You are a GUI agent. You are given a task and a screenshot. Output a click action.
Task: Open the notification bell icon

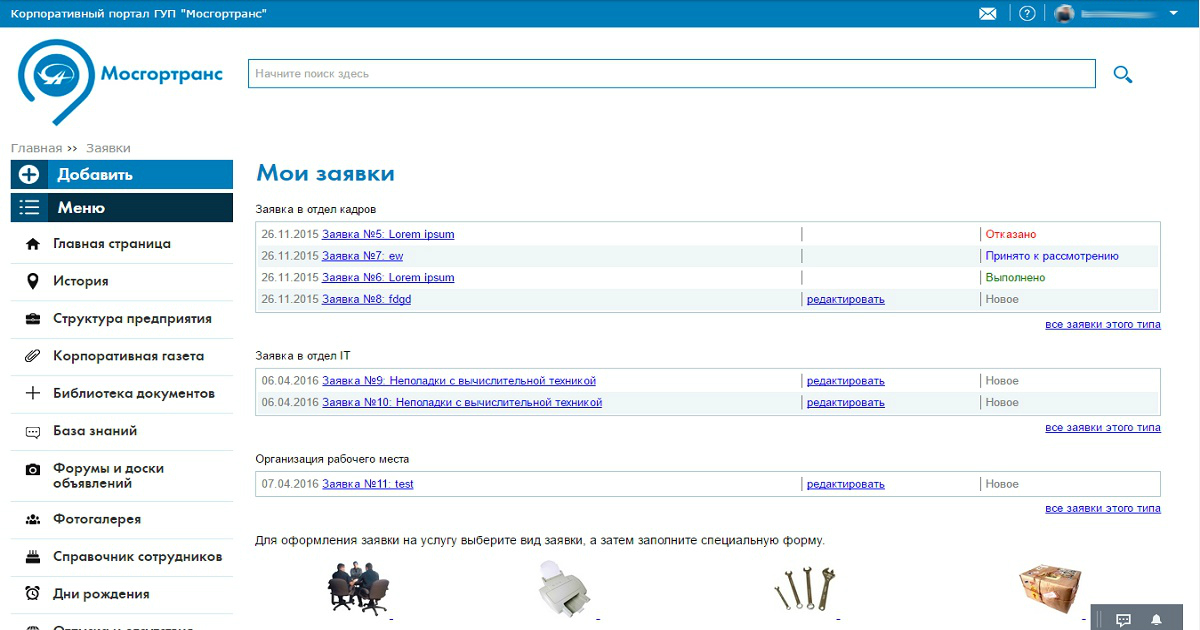pyautogui.click(x=1156, y=619)
